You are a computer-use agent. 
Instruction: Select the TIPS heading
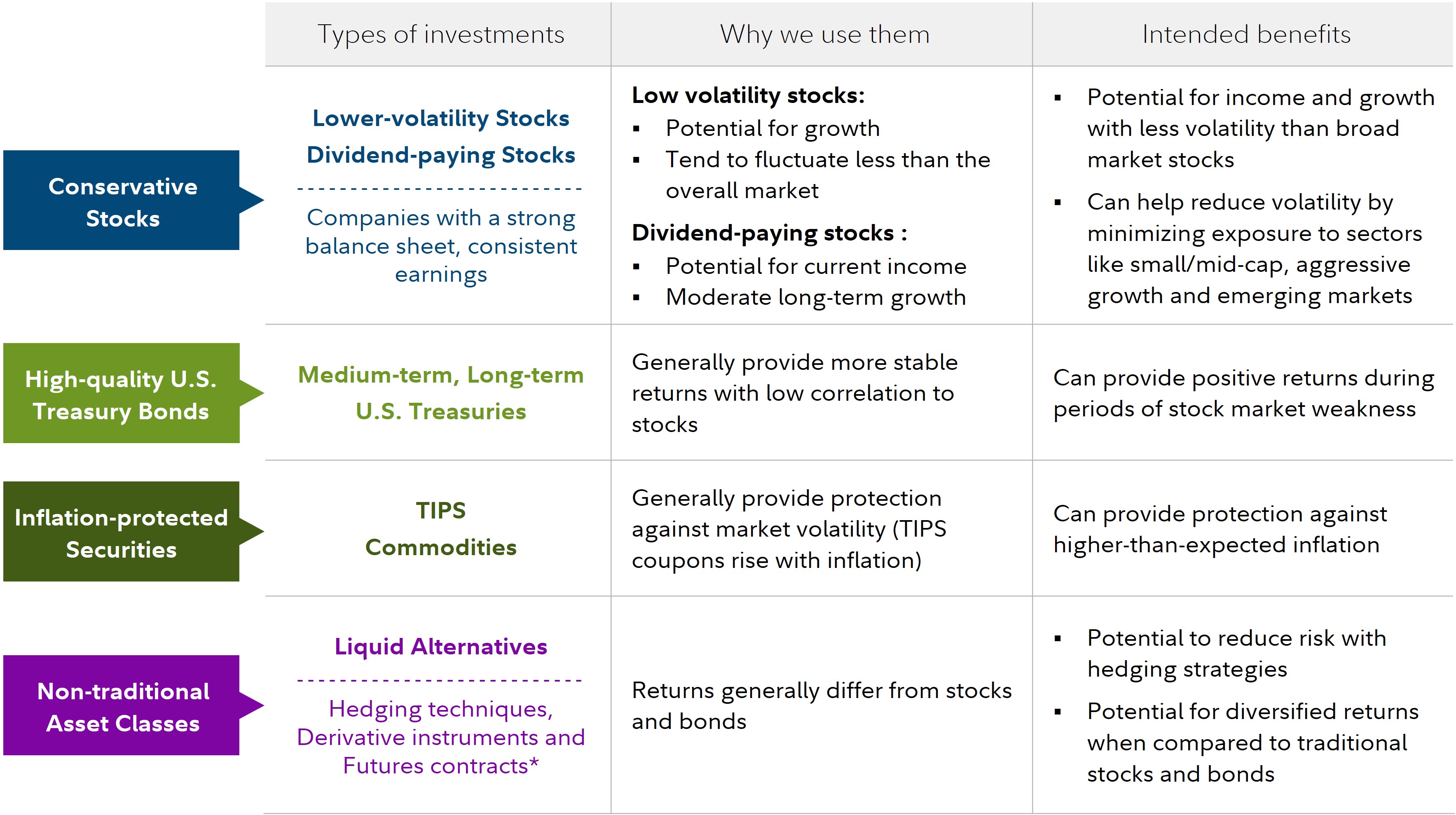pyautogui.click(x=440, y=511)
